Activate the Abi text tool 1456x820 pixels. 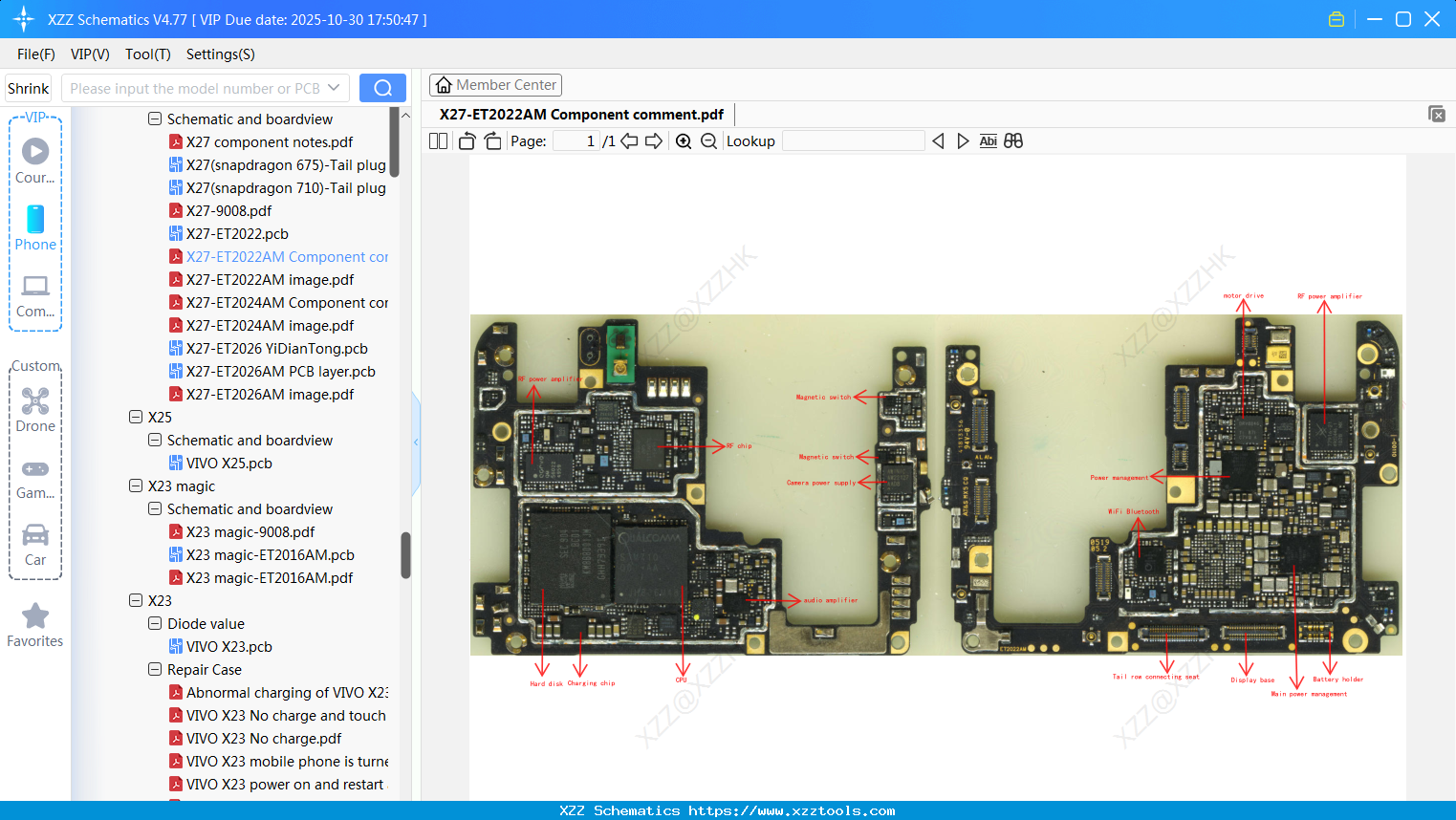(988, 140)
